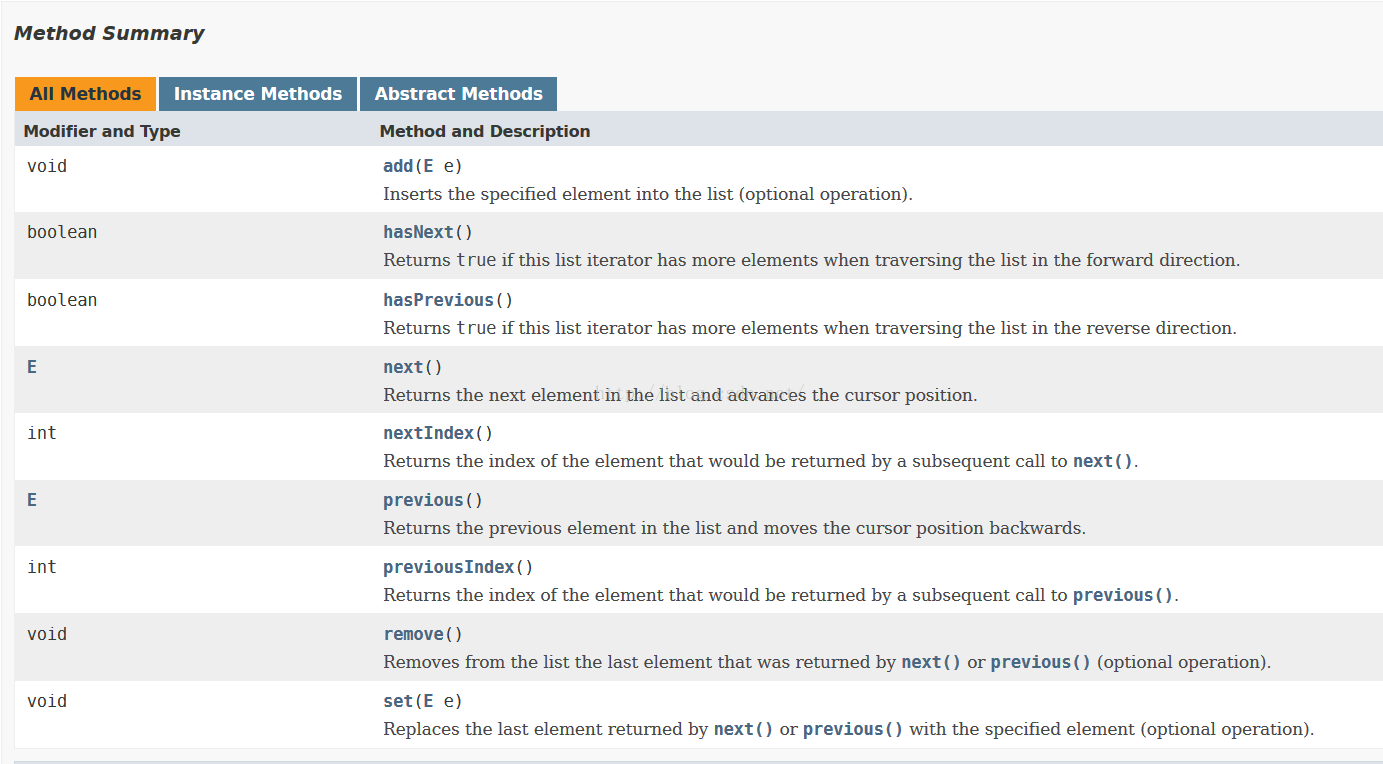Viewport: 1383px width, 764px height.
Task: Follow next() link in nextIndex description
Action: (x=1103, y=461)
